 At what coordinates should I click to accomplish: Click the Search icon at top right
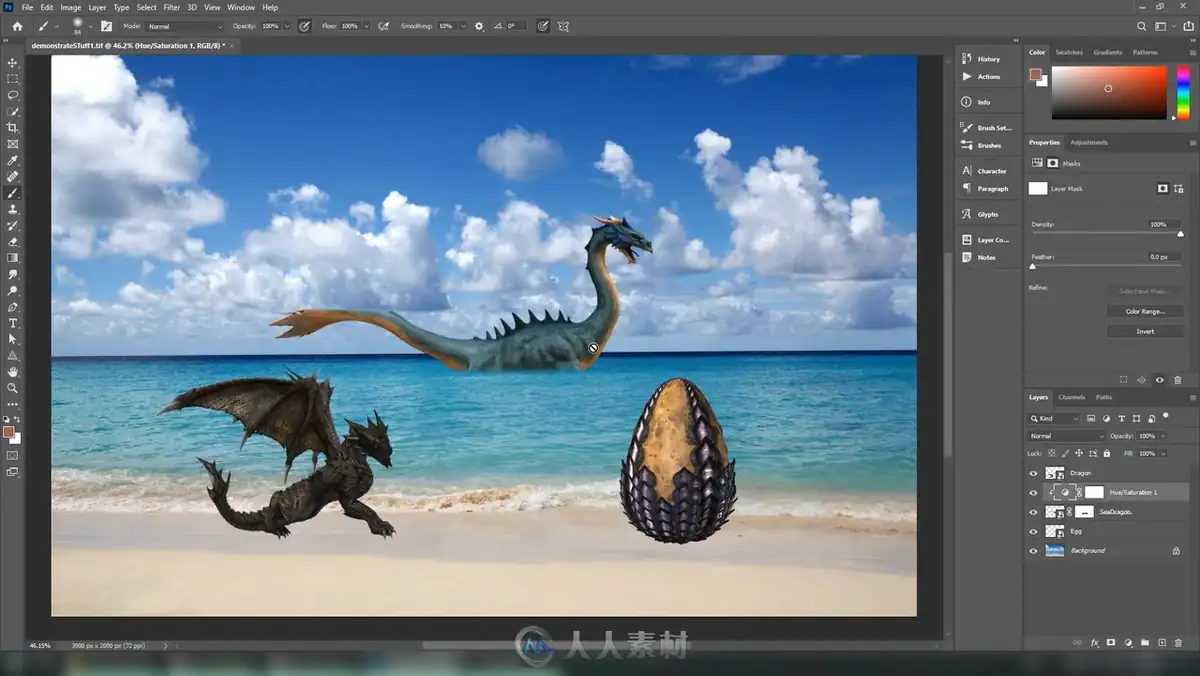[1142, 26]
